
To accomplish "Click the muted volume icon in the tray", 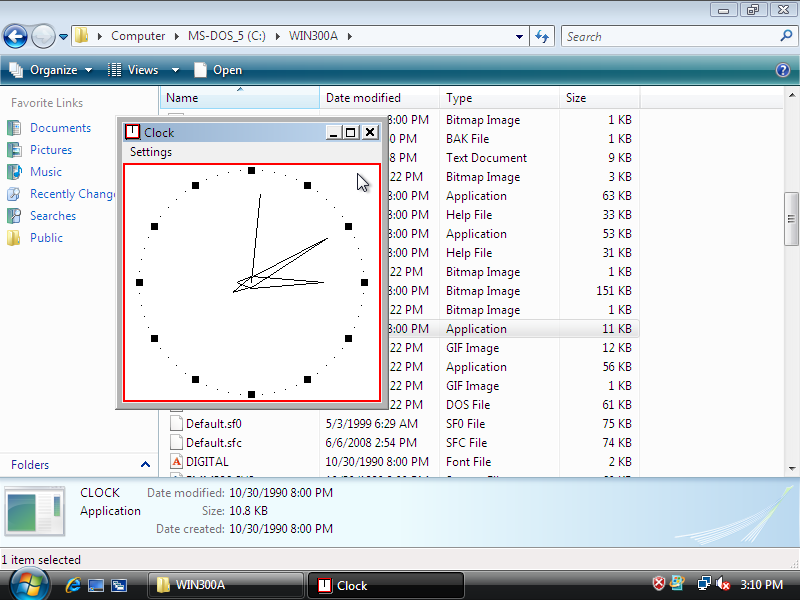I will [723, 584].
